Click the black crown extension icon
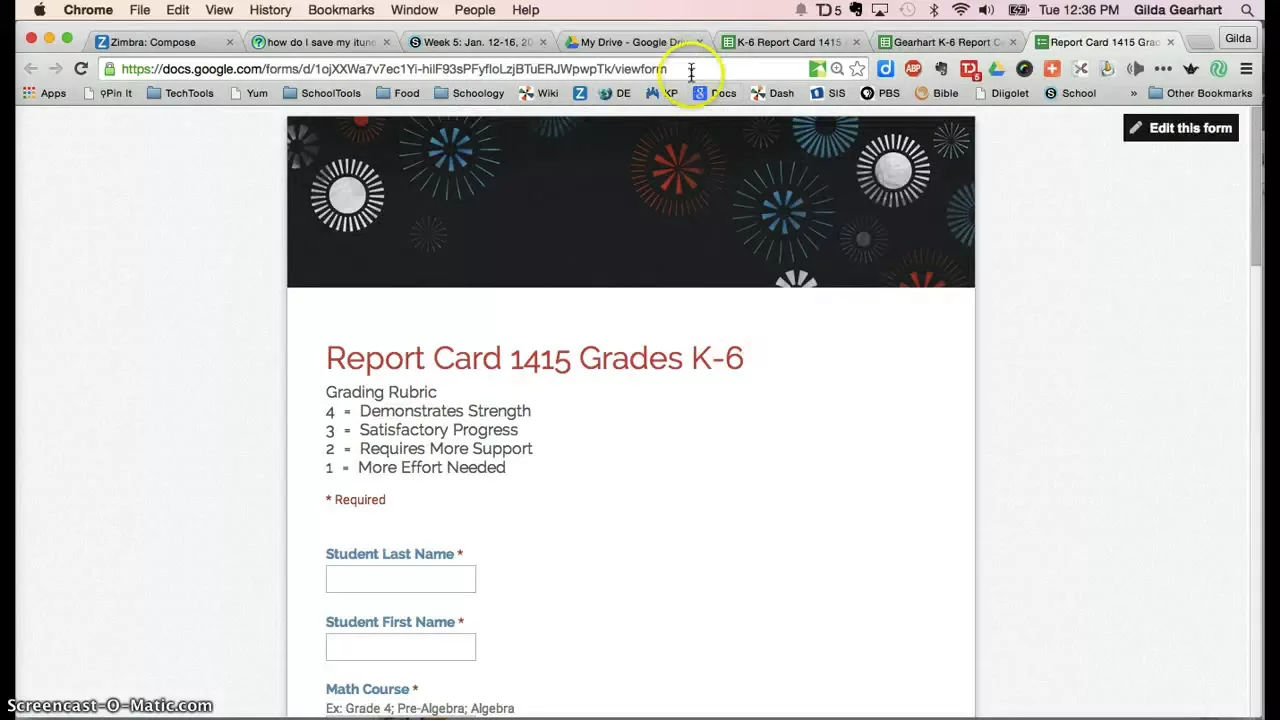The image size is (1280, 720). [1190, 69]
